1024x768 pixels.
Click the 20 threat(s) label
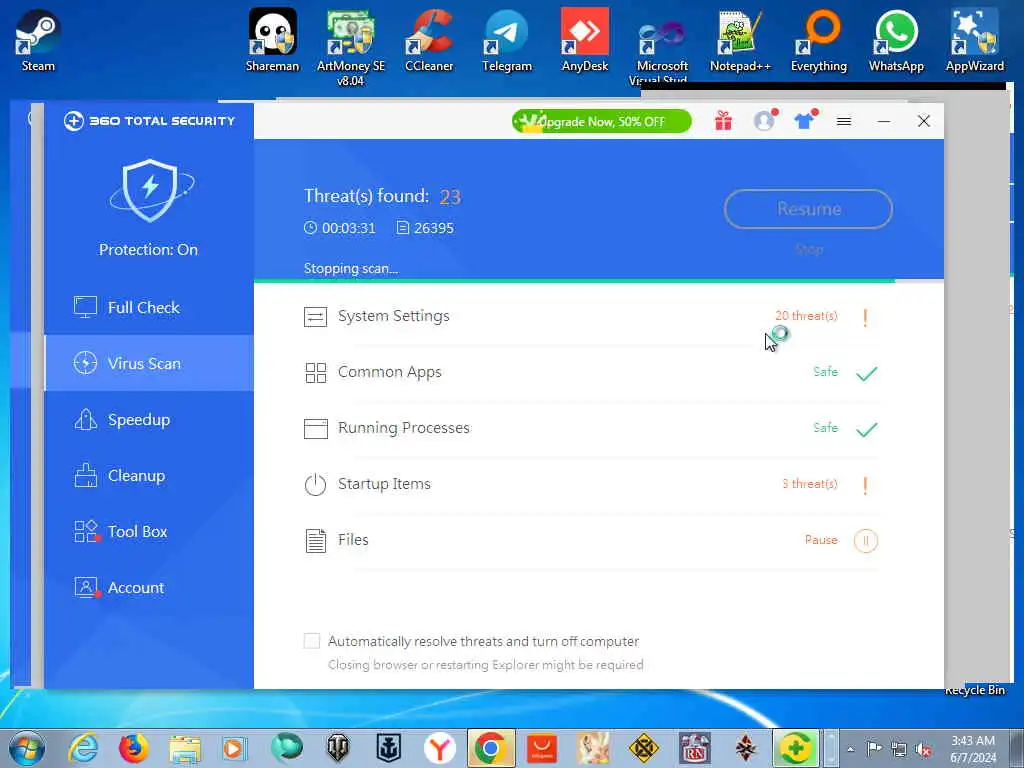[x=806, y=315]
